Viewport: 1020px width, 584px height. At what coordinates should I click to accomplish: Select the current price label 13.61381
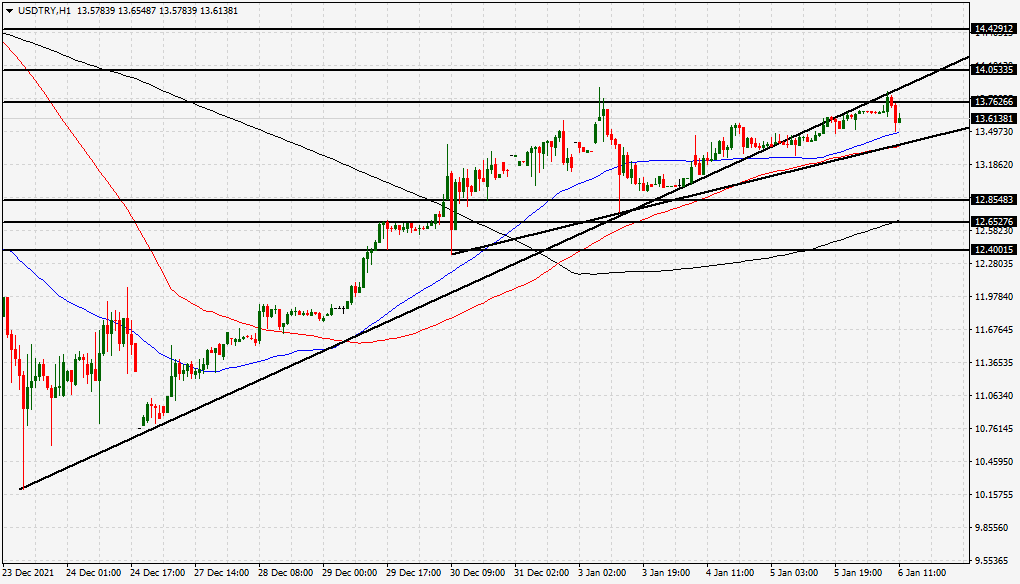pyautogui.click(x=993, y=118)
